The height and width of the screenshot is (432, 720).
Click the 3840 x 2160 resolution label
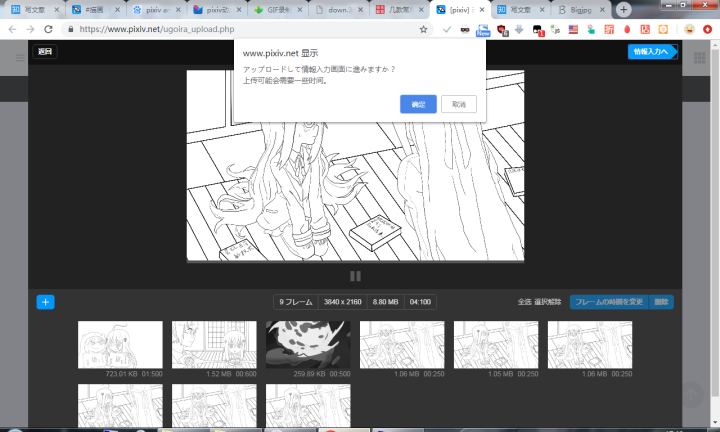(x=343, y=302)
